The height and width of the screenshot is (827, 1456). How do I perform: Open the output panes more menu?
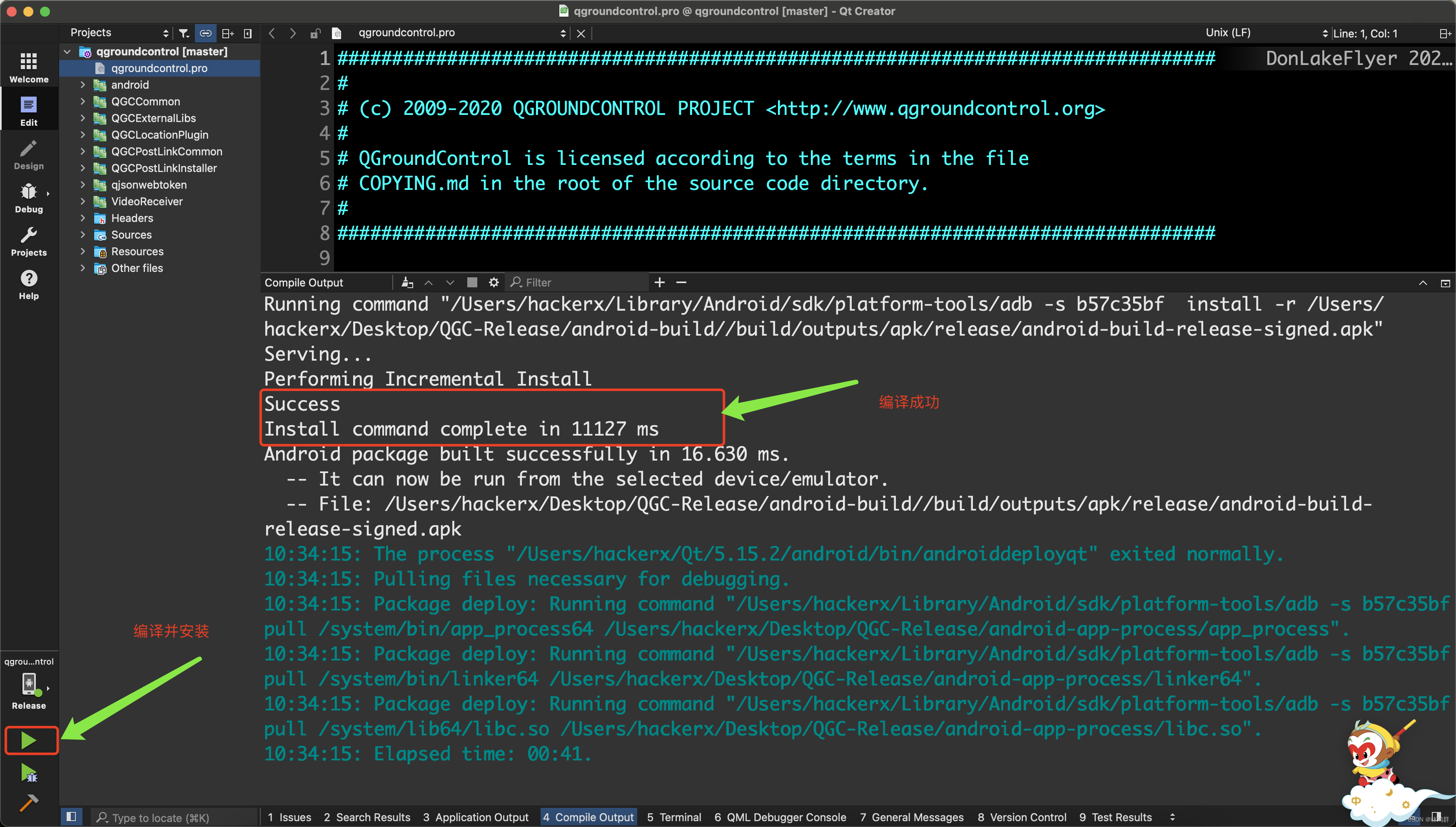point(1172,817)
